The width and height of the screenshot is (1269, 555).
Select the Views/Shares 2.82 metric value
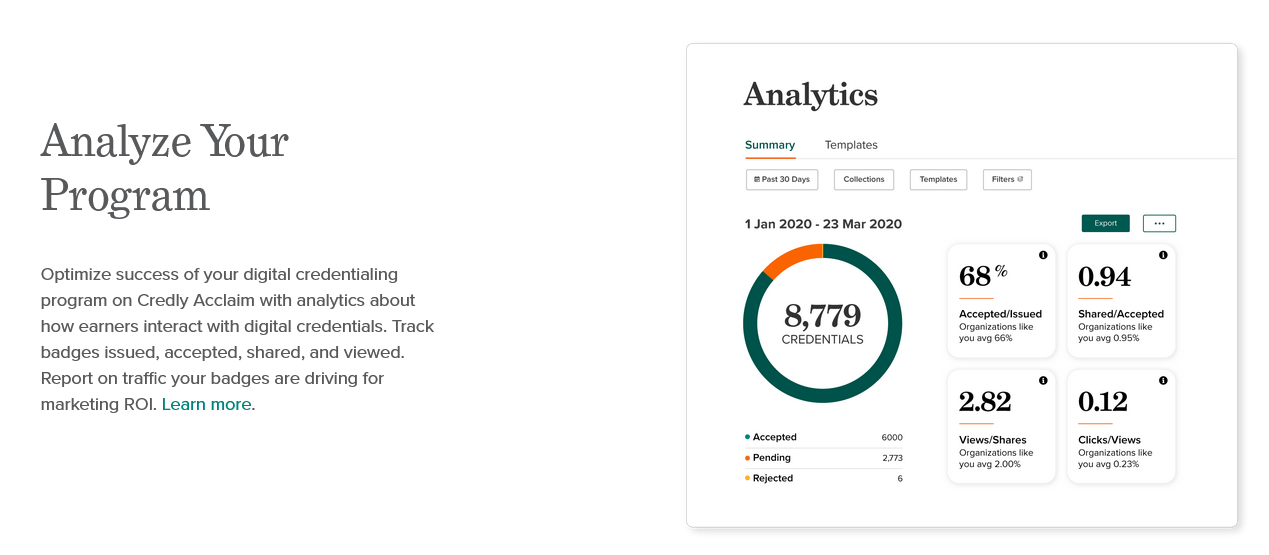[985, 402]
